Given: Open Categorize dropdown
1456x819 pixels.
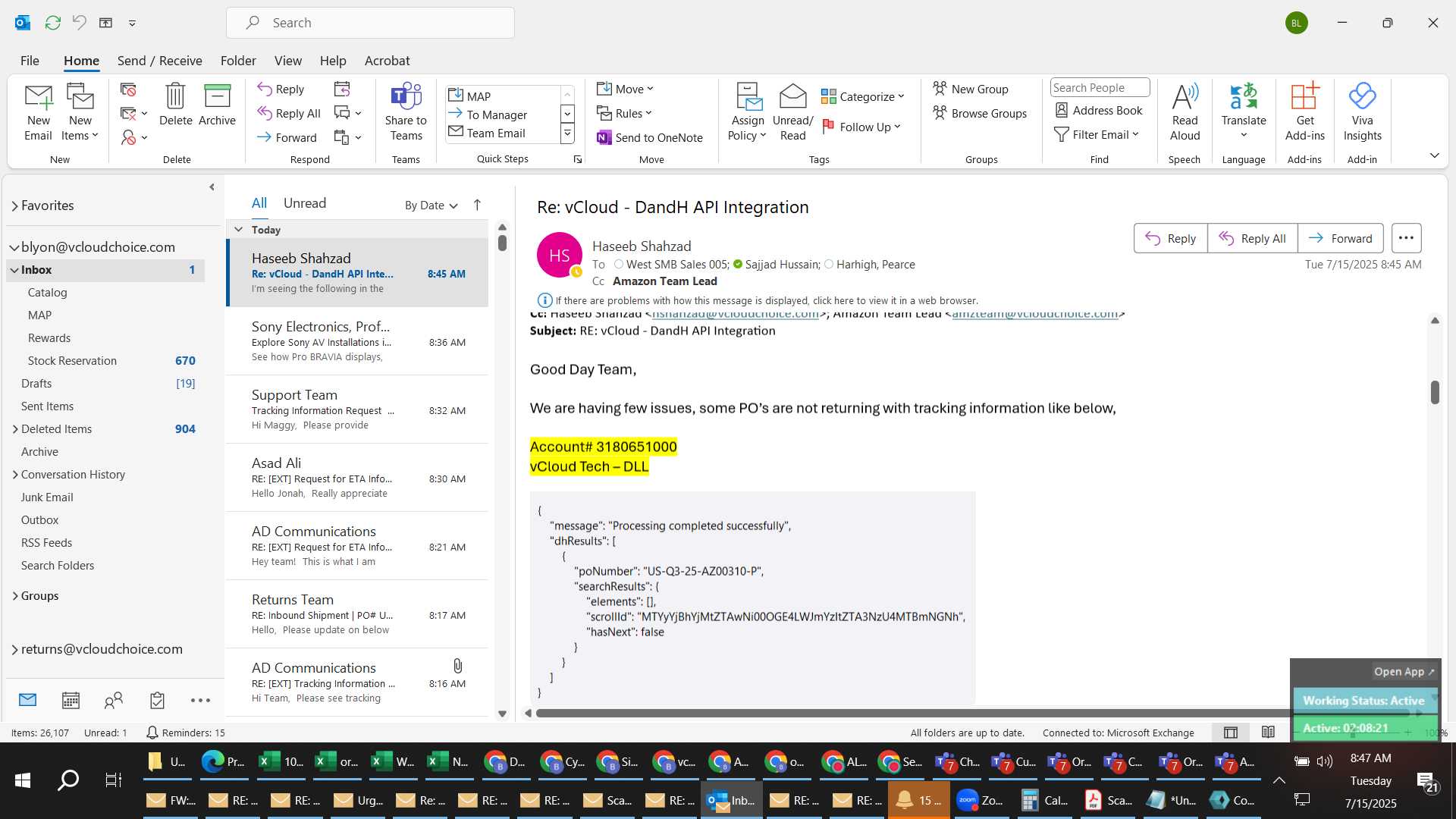Looking at the screenshot, I should click(863, 96).
